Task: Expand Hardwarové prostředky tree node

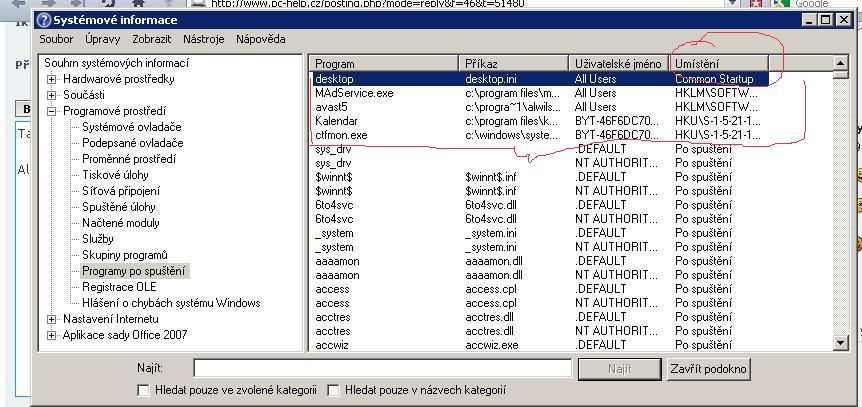Action: (52, 79)
